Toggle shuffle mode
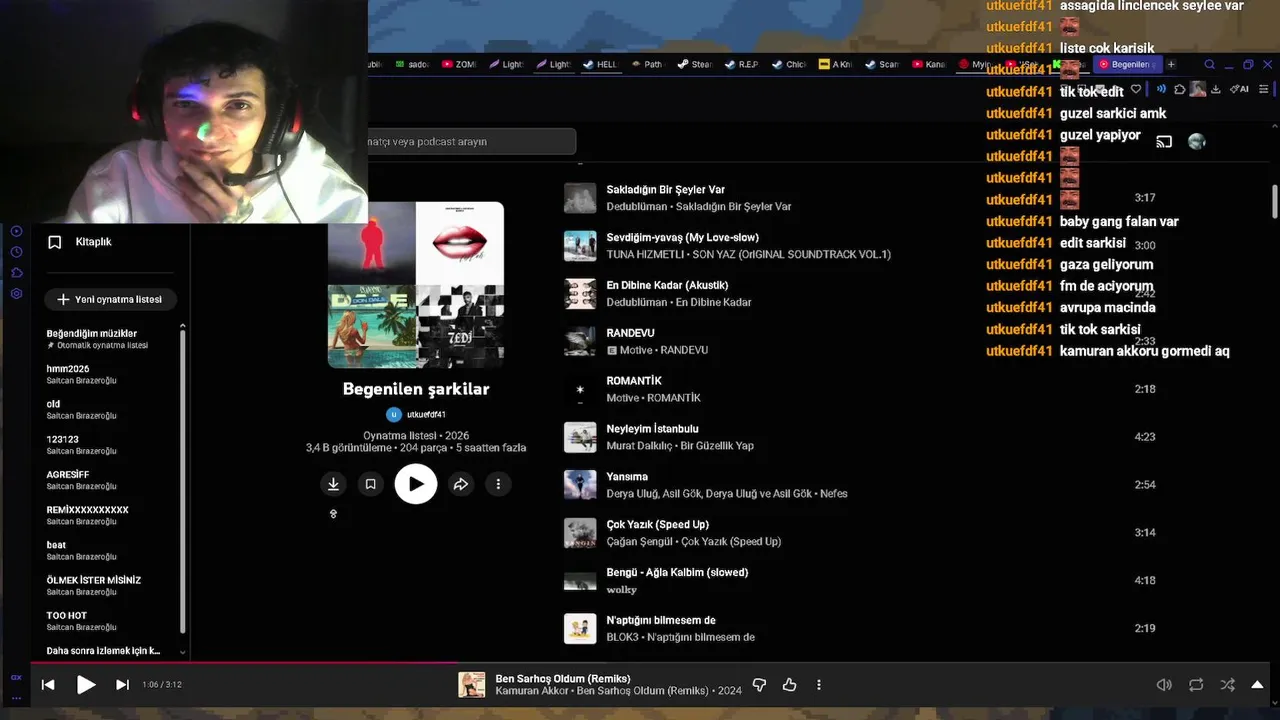This screenshot has height=720, width=1280. pyautogui.click(x=1228, y=685)
